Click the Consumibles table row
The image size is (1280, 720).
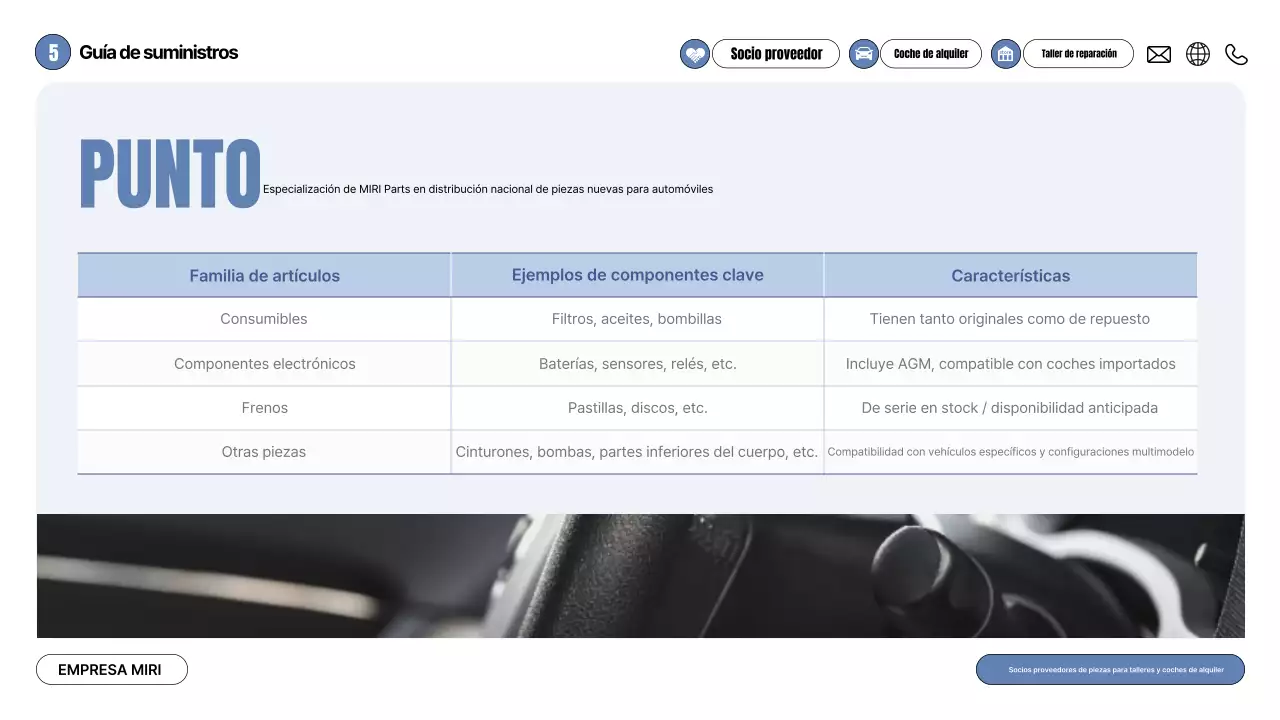(x=263, y=318)
